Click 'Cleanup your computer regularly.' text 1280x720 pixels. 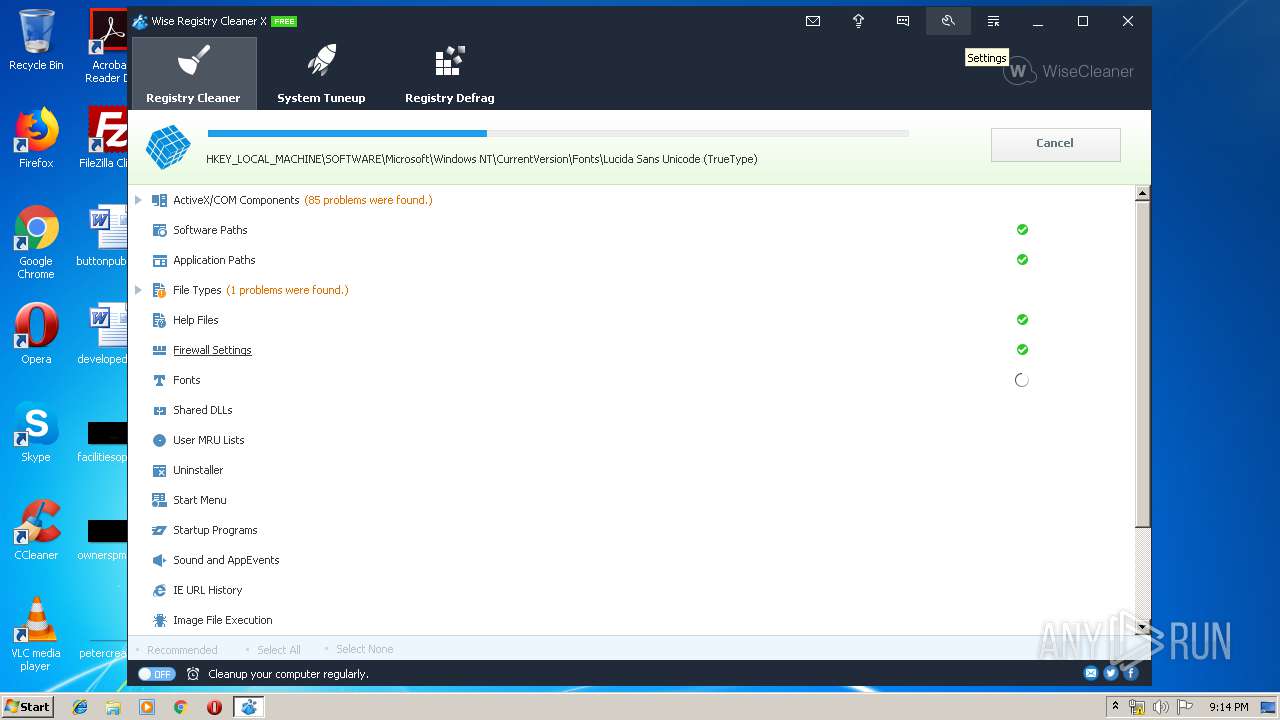click(288, 674)
